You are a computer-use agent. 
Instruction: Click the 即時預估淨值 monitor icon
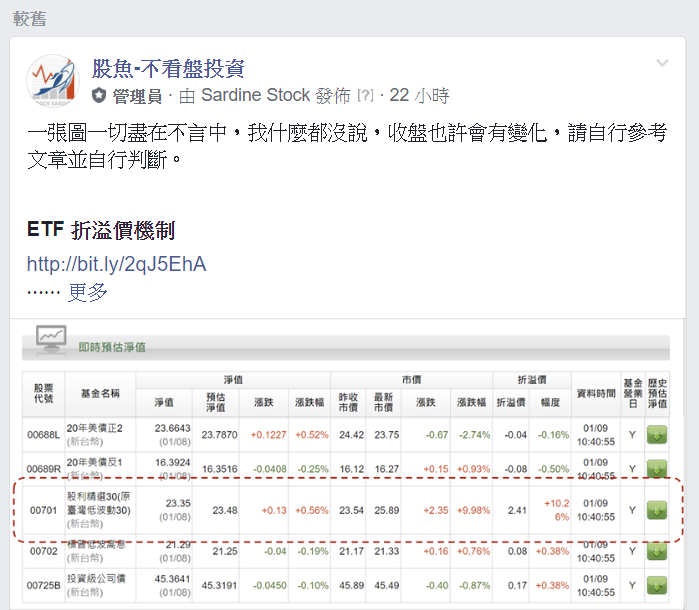[51, 340]
